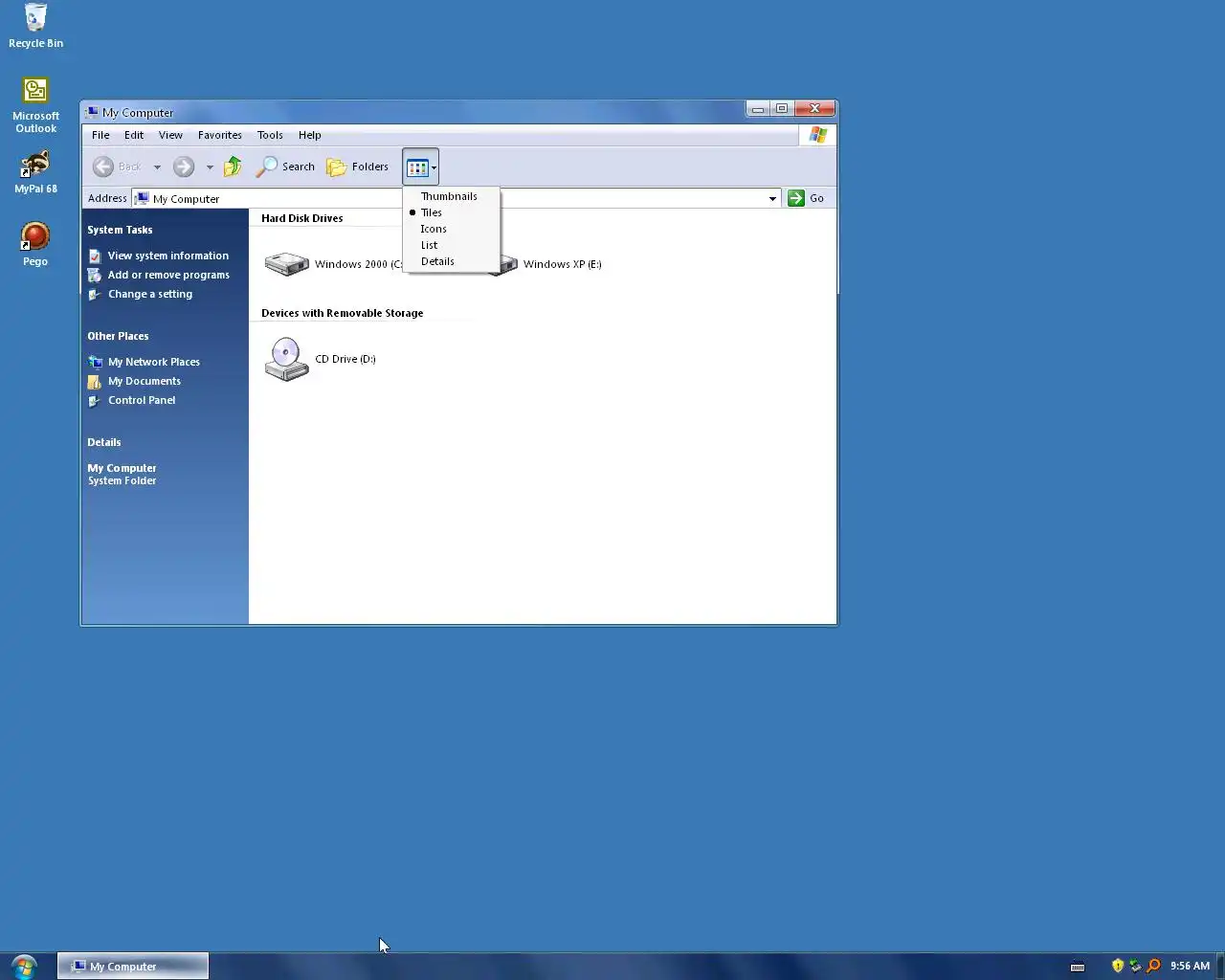
Task: Click the Views toolbar button
Action: 420,167
